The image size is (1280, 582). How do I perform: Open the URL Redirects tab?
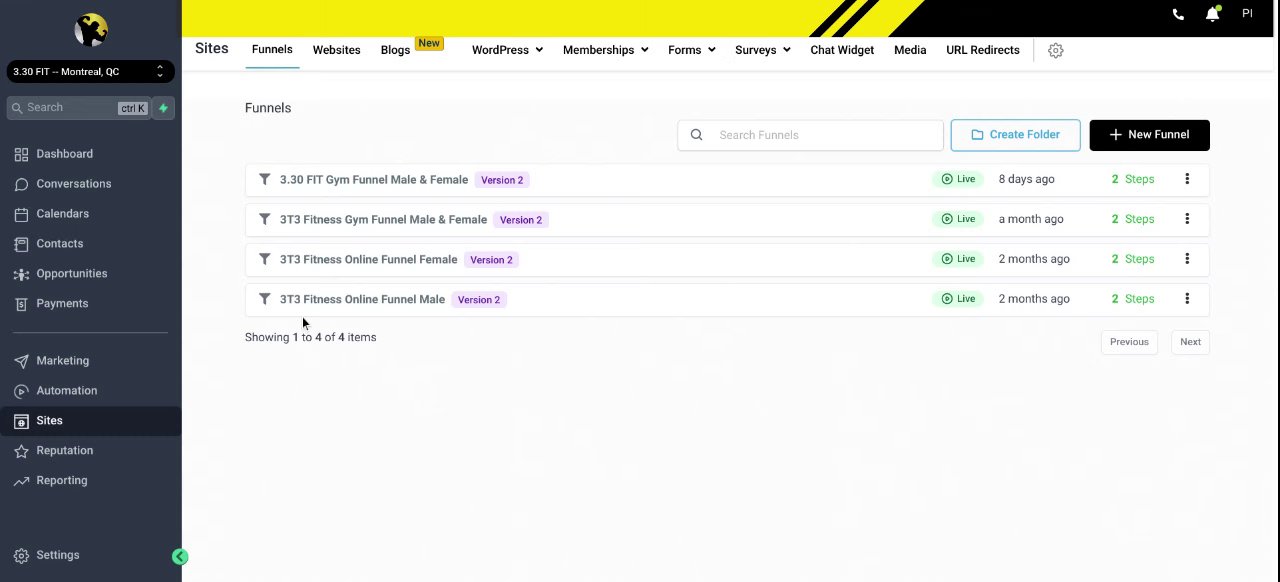point(983,50)
